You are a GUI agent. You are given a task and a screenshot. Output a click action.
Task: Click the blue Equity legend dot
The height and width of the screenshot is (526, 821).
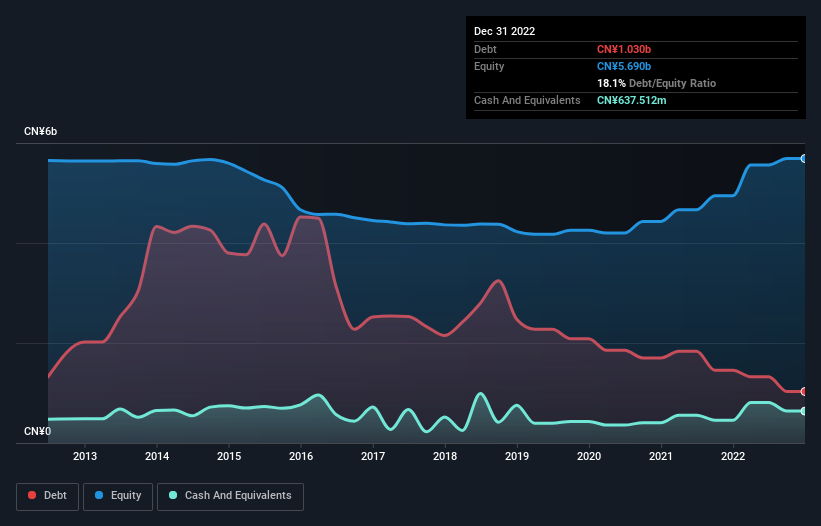[x=99, y=495]
